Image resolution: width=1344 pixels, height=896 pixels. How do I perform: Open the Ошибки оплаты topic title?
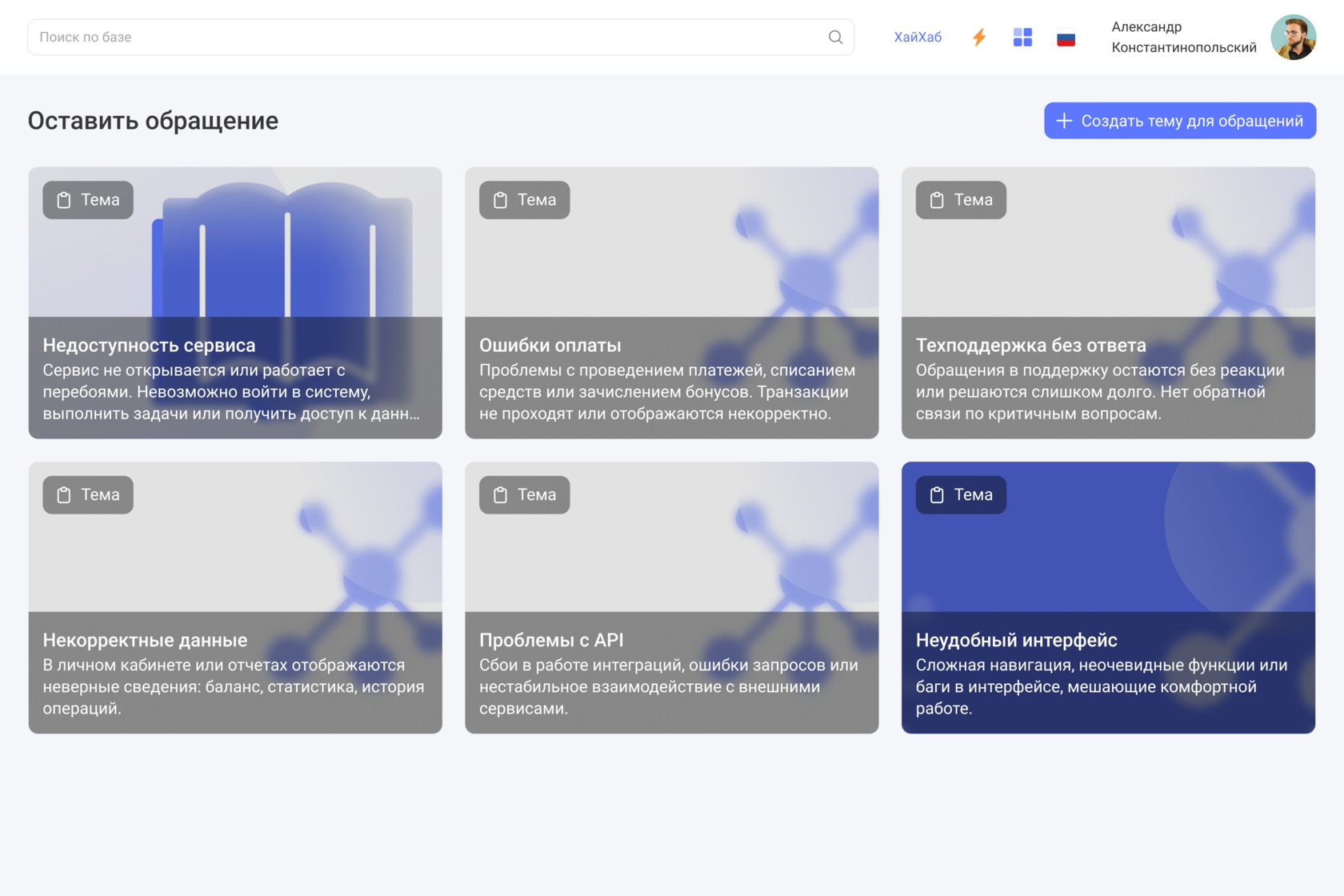tap(550, 346)
